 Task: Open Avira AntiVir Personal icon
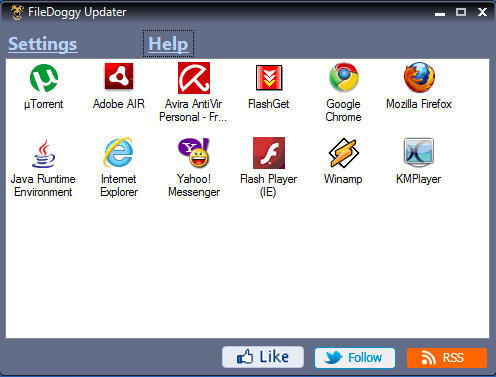click(x=194, y=78)
